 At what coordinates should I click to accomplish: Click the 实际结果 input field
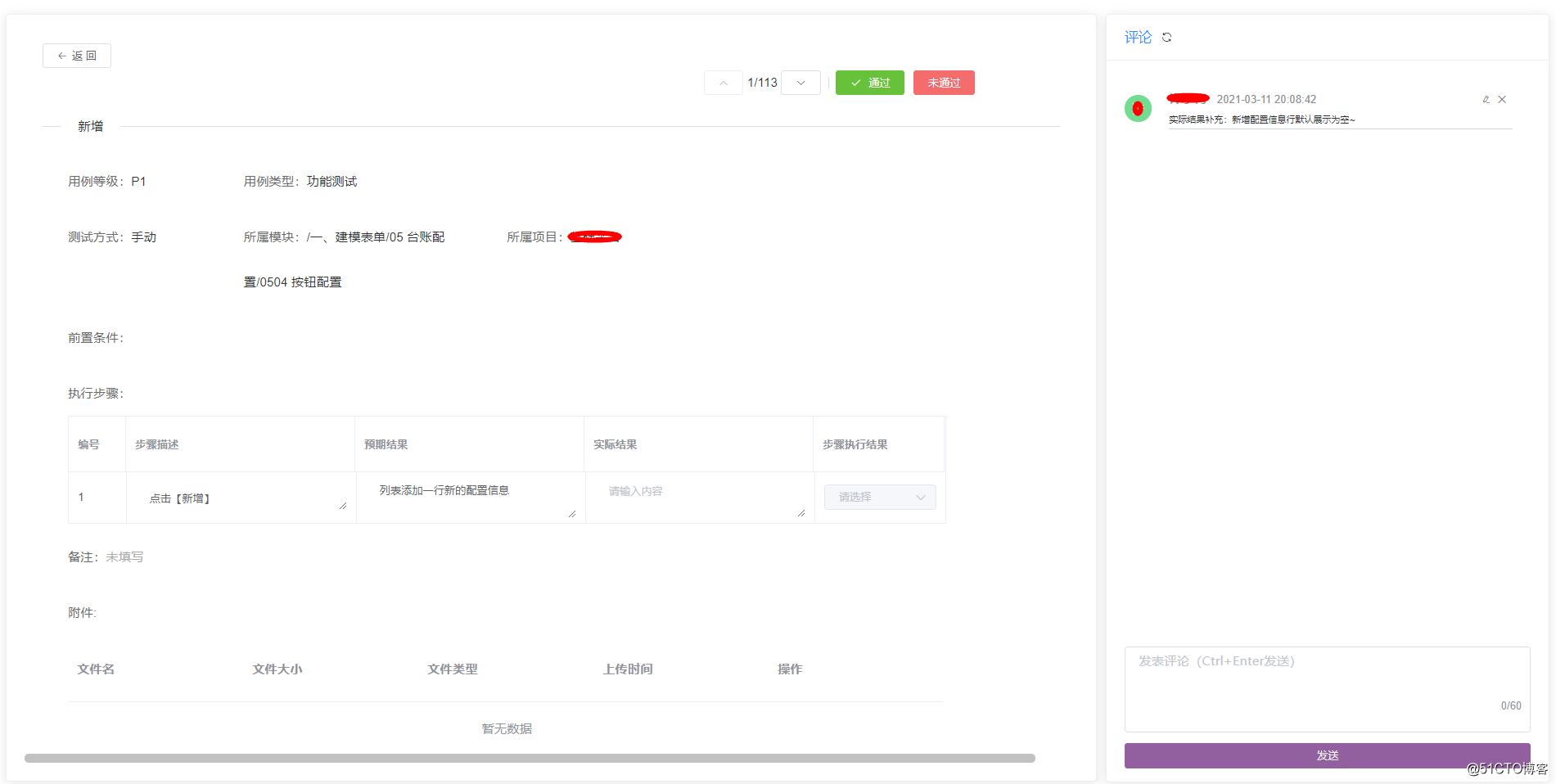point(700,498)
